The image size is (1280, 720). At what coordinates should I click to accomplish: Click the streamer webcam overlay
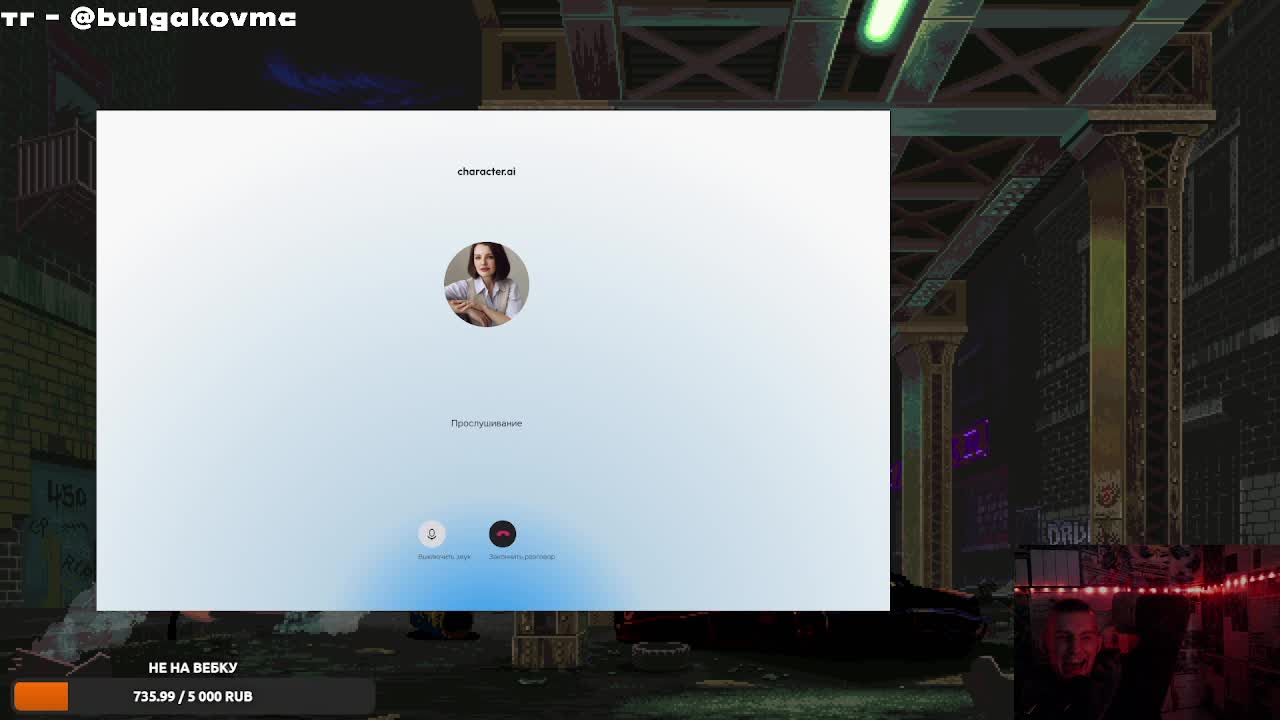(1146, 632)
